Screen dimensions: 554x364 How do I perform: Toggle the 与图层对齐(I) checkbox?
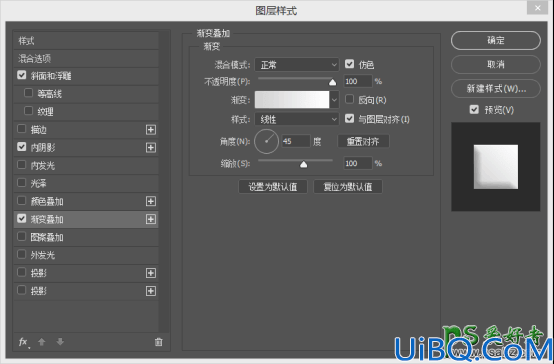349,118
